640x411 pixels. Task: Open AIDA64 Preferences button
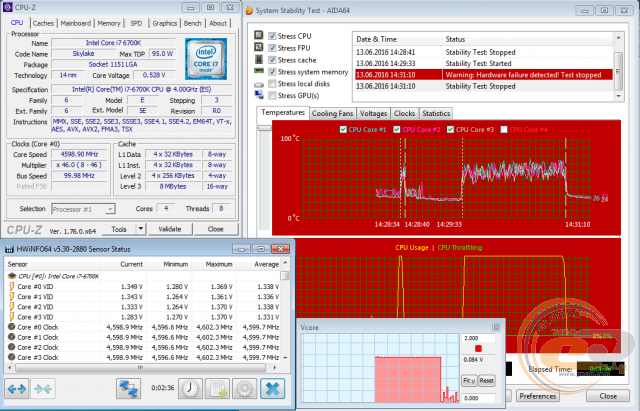pyautogui.click(x=538, y=396)
